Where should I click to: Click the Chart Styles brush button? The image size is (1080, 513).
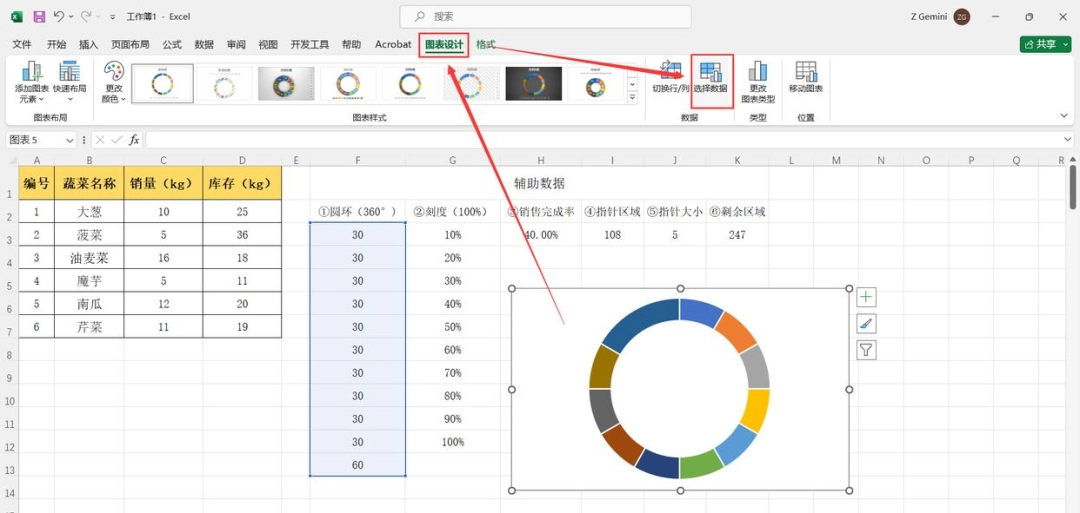coord(866,324)
